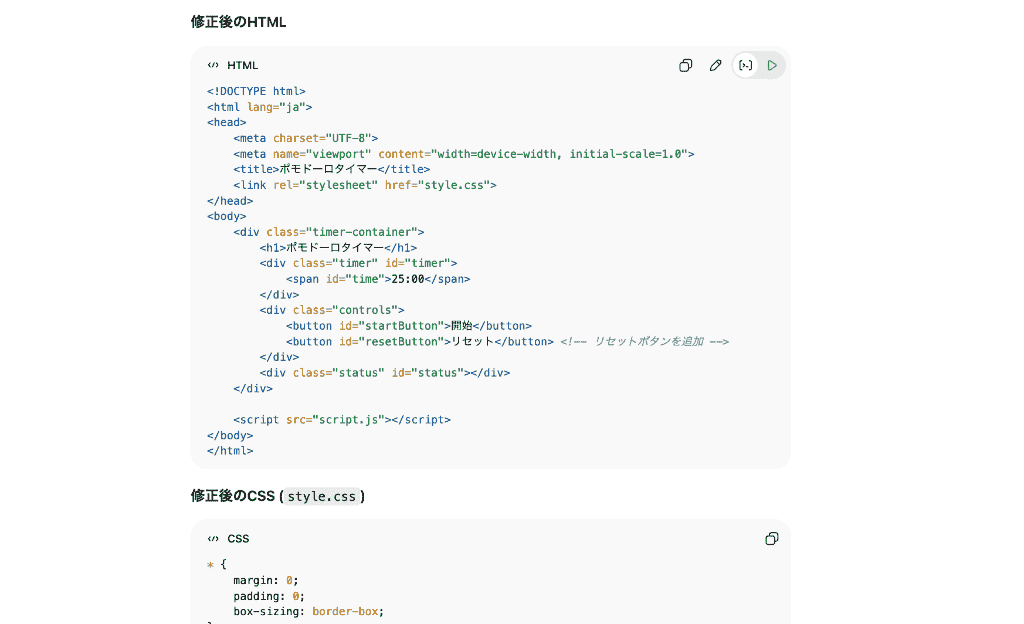This screenshot has height=624, width=1024.
Task: Click the 修正後のHTML heading
Action: pyautogui.click(x=238, y=21)
